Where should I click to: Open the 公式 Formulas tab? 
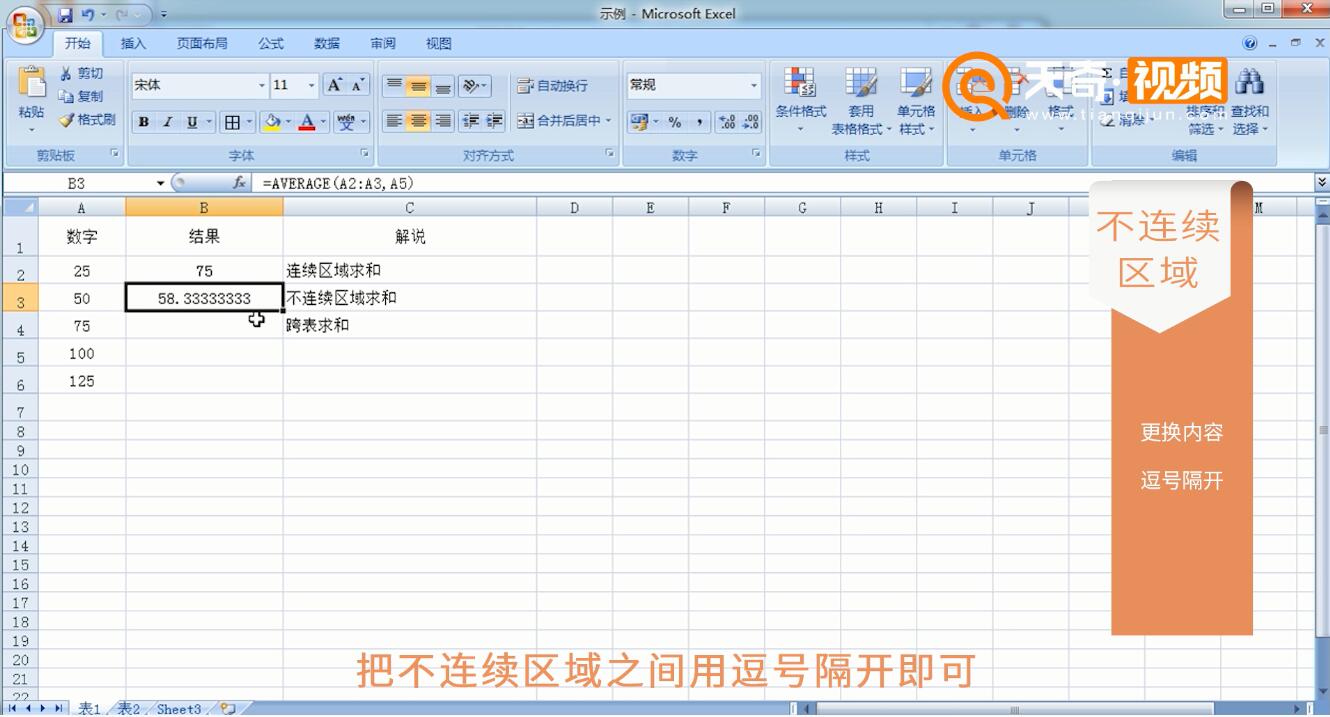(x=271, y=44)
